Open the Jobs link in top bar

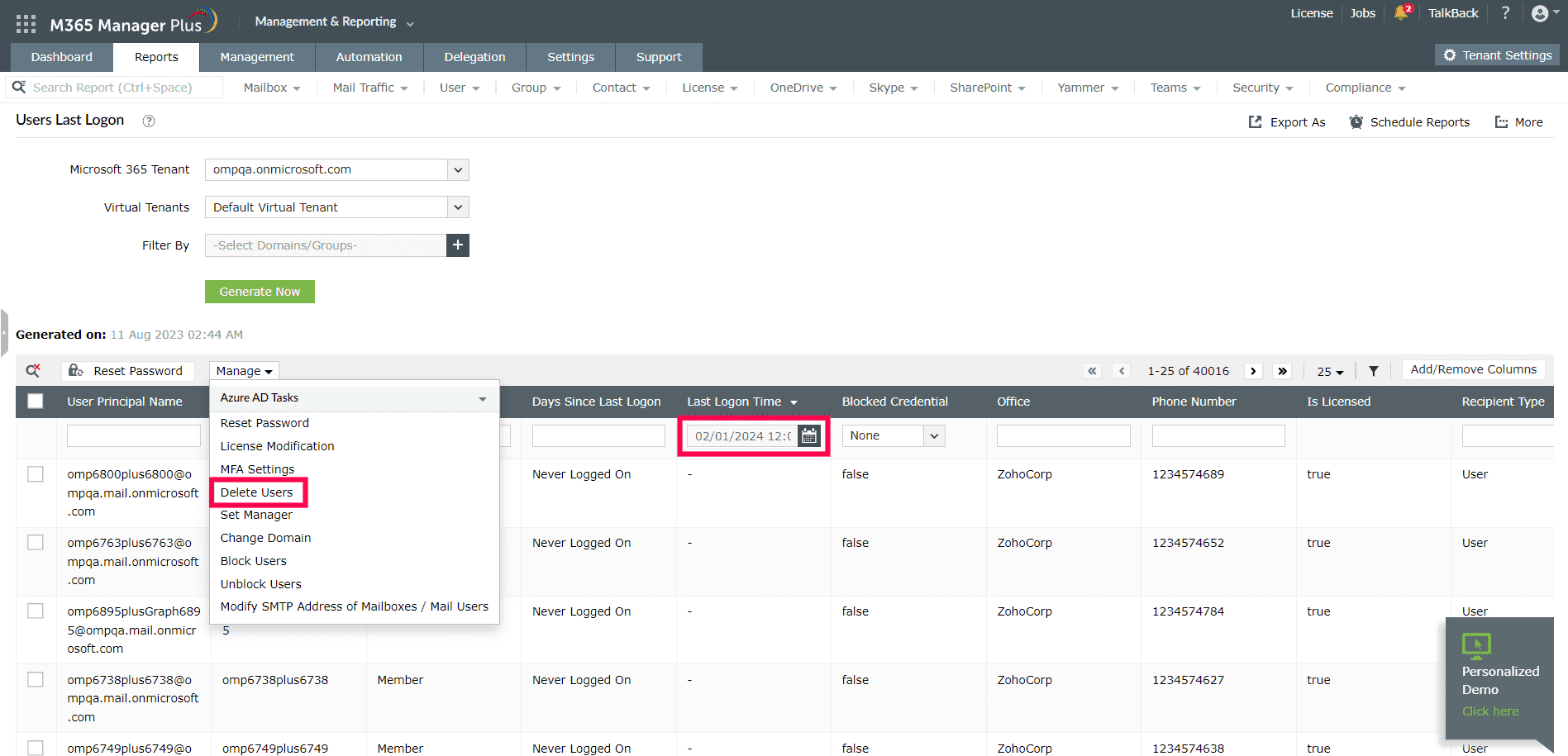tap(1363, 13)
